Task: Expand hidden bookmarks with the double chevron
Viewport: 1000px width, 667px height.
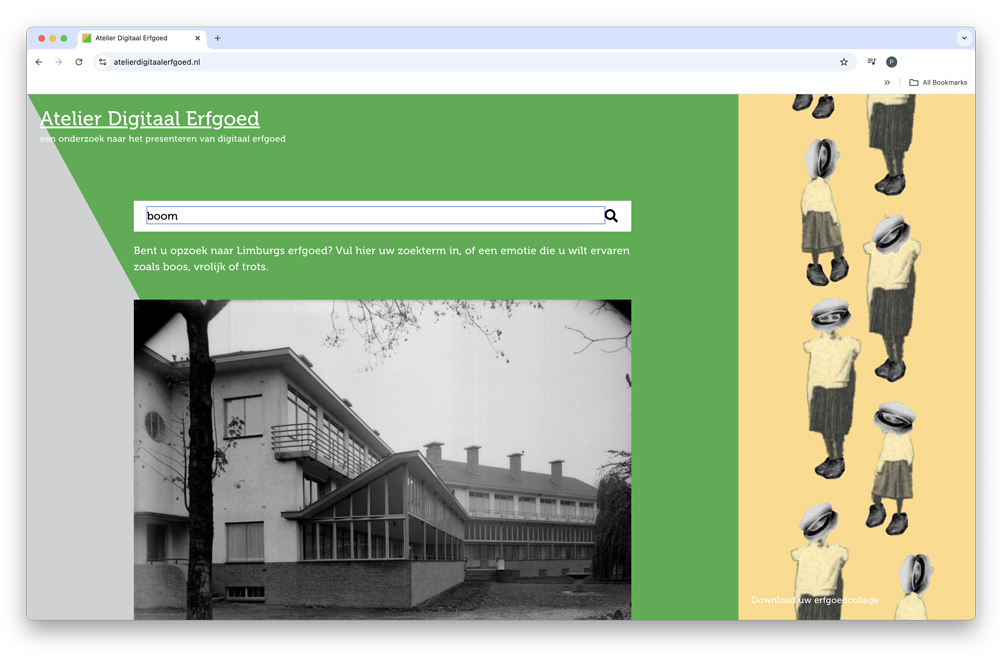Action: coord(887,83)
